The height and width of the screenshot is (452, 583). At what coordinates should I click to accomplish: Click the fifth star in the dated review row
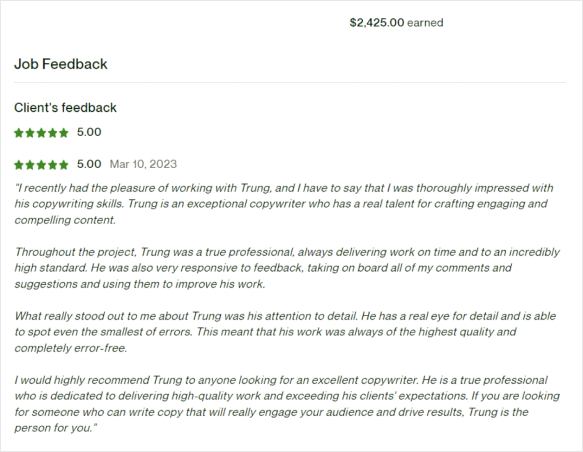[x=64, y=165]
